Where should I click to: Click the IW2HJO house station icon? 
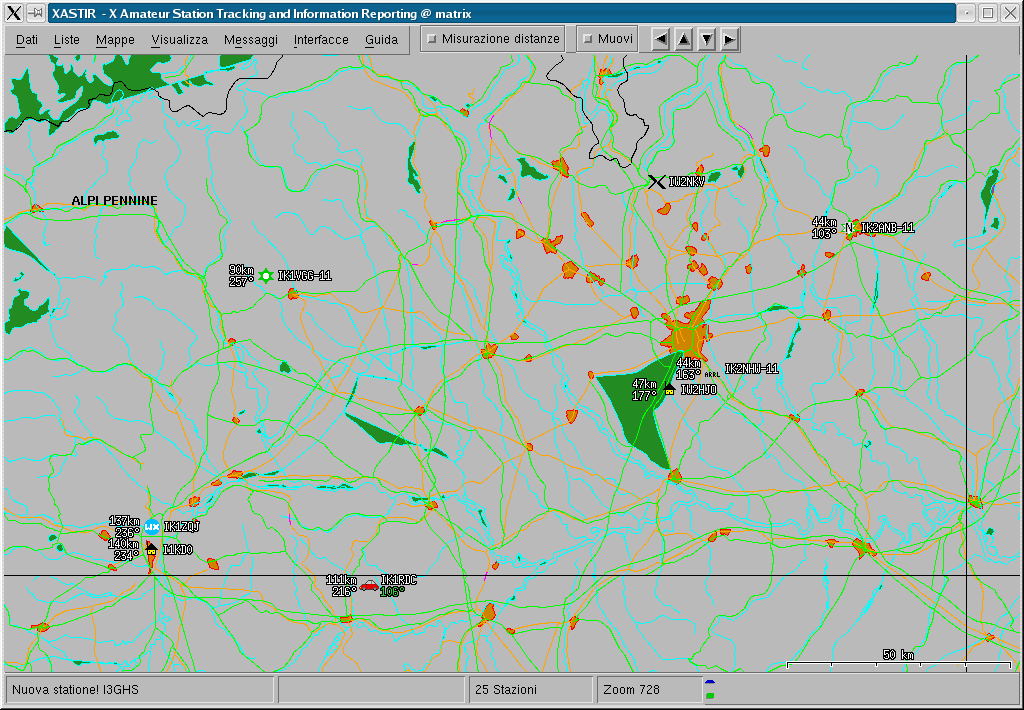(669, 389)
